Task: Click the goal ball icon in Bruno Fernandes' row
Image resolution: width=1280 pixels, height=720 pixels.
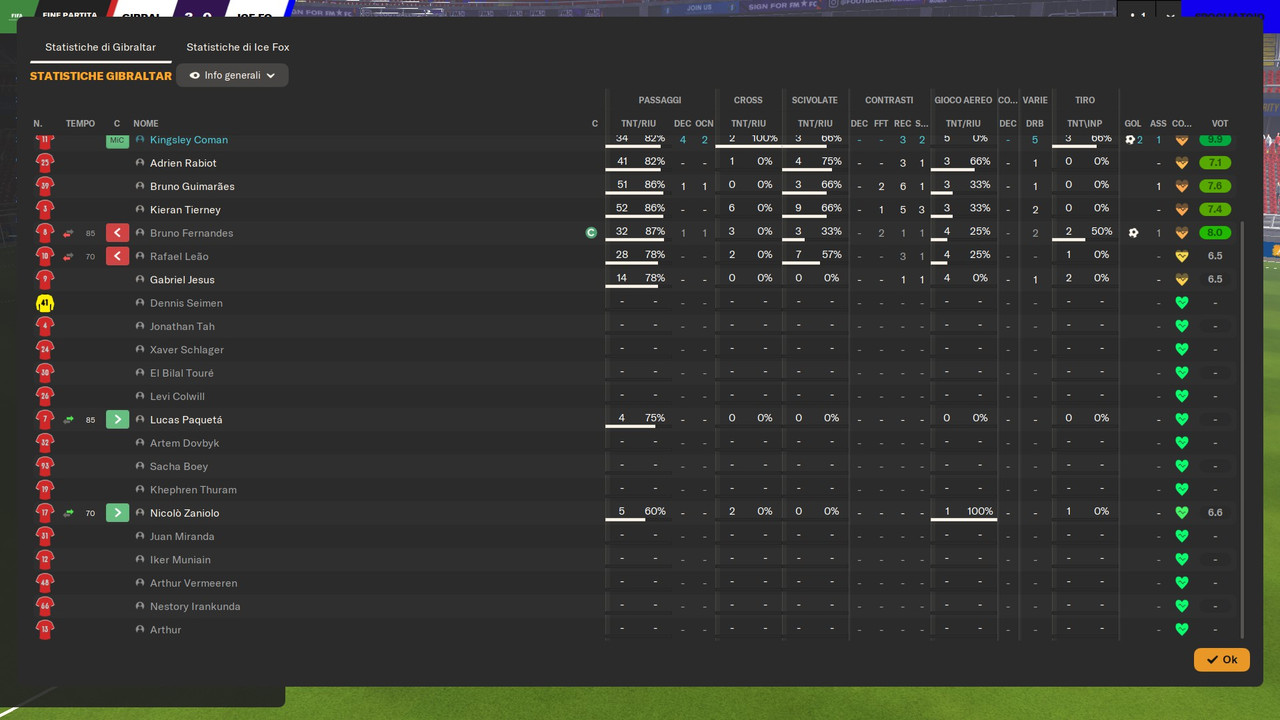Action: (x=1133, y=233)
